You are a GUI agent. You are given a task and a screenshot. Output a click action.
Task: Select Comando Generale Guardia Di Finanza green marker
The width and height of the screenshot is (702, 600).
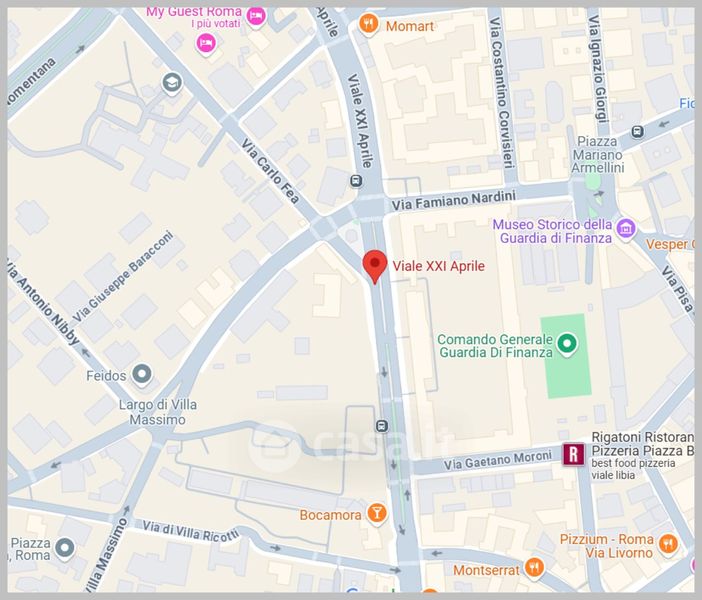pyautogui.click(x=567, y=345)
